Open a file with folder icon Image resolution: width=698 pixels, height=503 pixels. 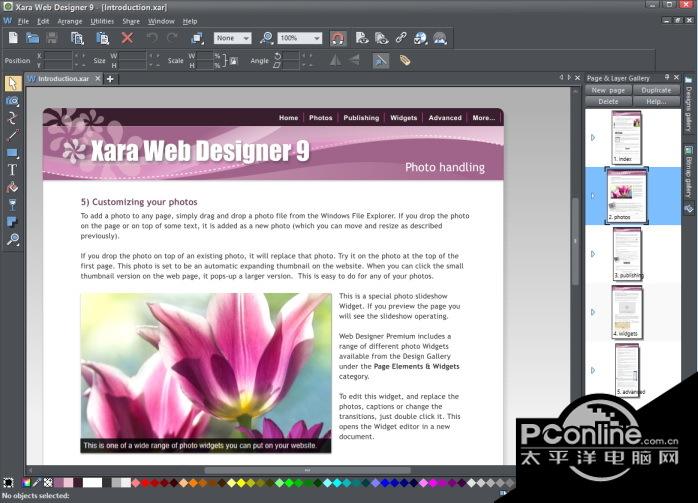pos(32,38)
